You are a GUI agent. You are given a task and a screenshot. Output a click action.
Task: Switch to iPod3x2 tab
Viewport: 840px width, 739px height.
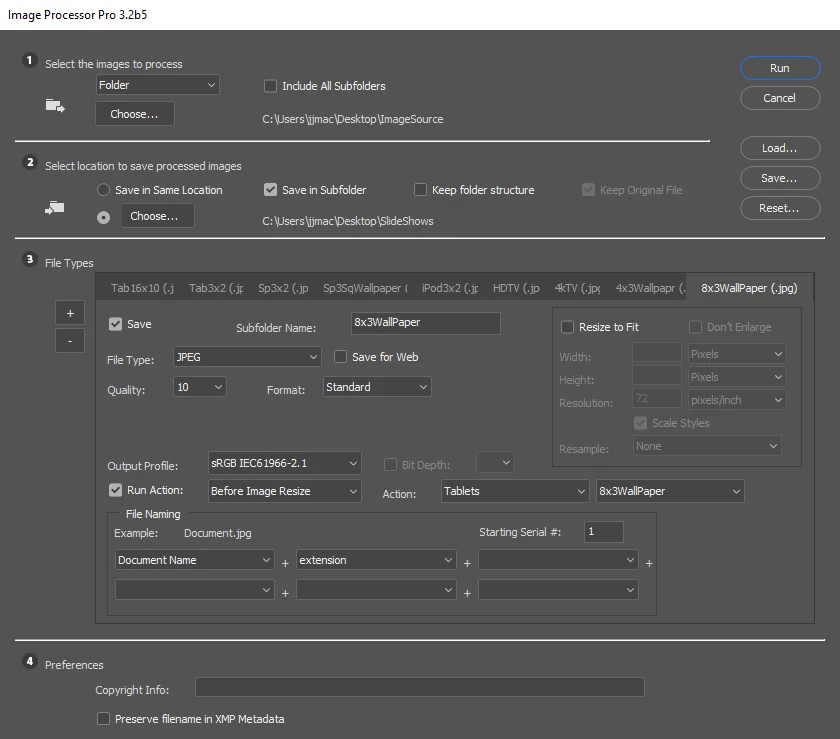coord(450,288)
